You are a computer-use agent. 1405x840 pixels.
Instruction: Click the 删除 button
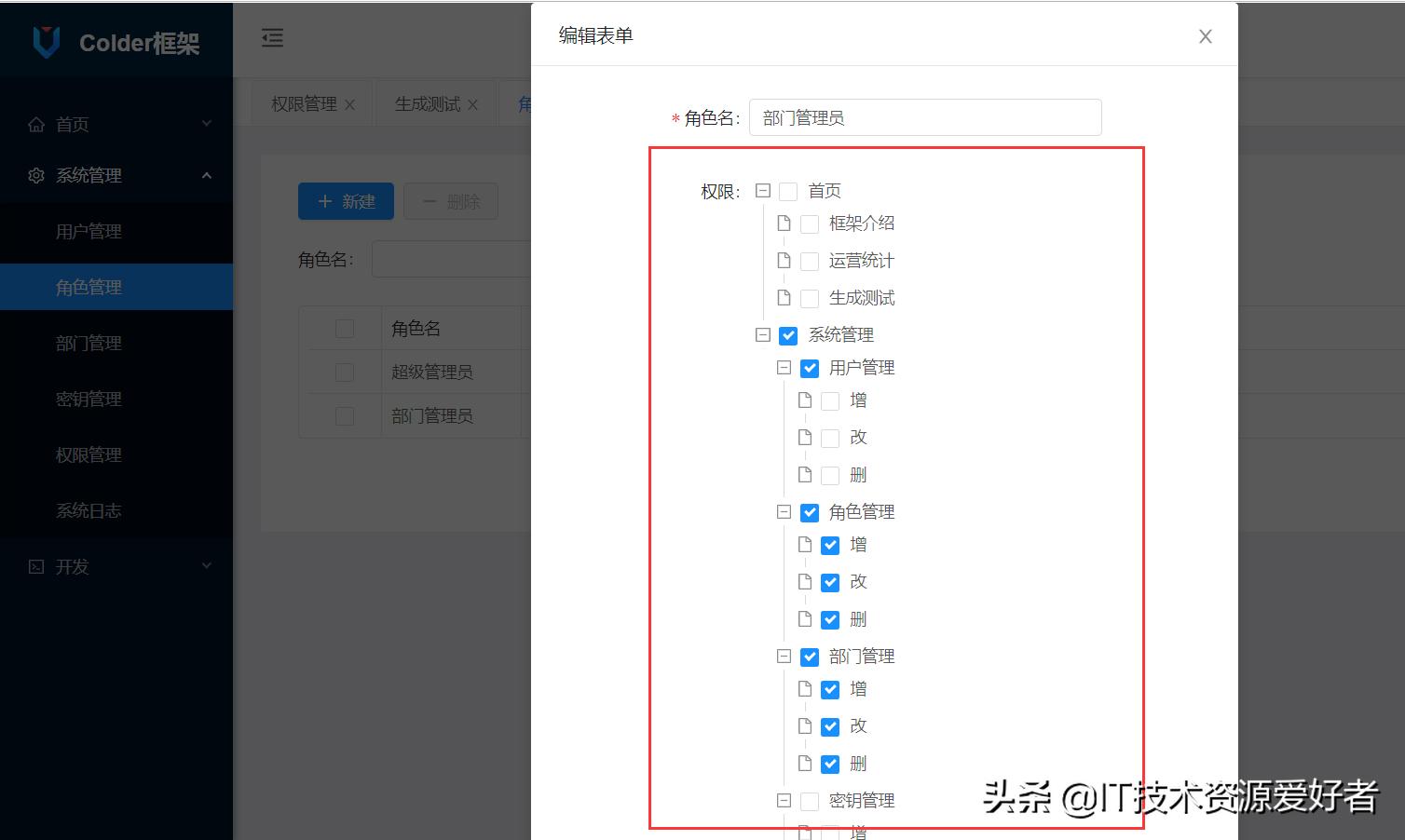point(451,200)
